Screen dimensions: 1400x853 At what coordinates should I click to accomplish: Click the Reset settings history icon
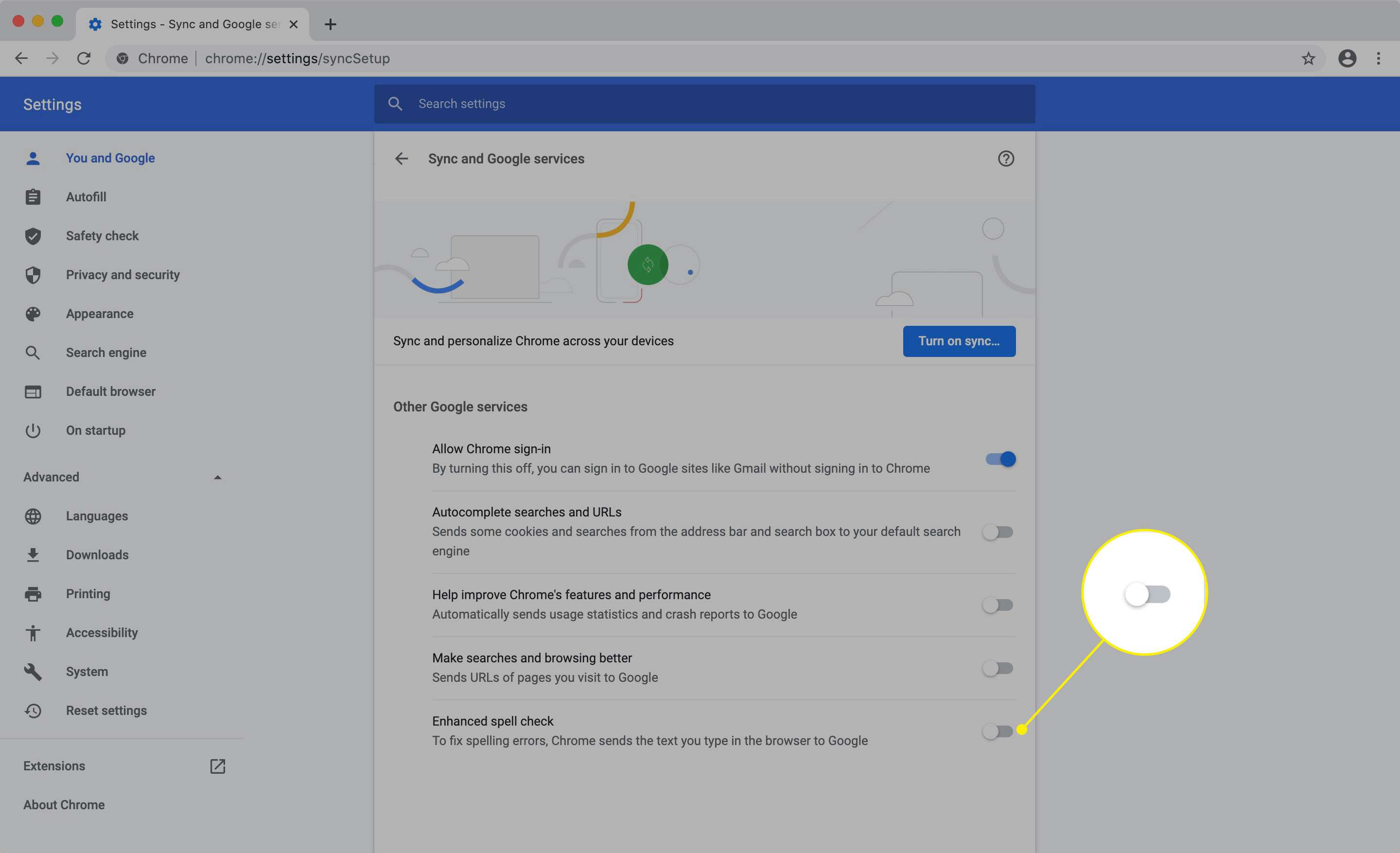click(33, 711)
